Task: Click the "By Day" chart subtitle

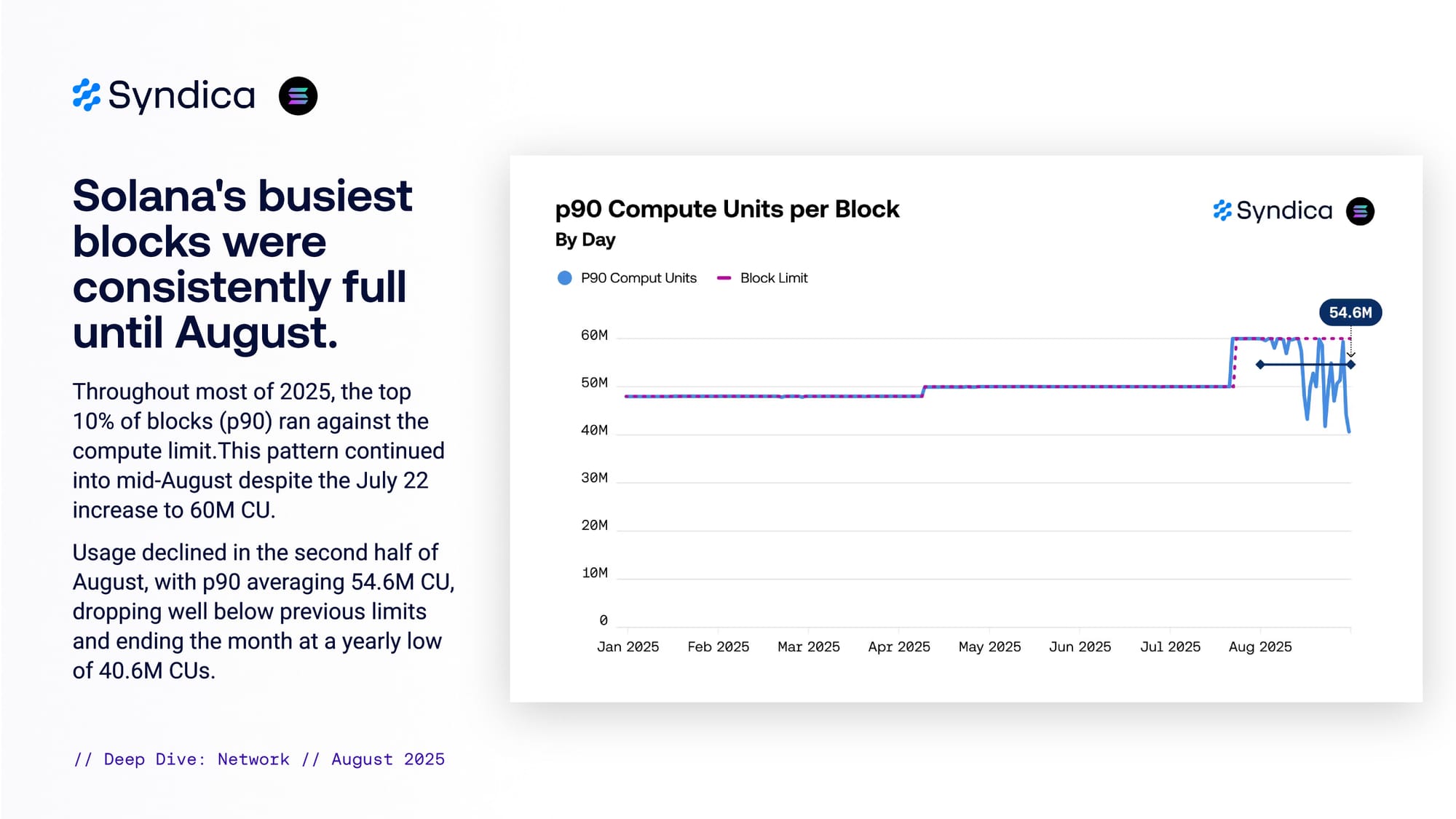Action: tap(585, 240)
